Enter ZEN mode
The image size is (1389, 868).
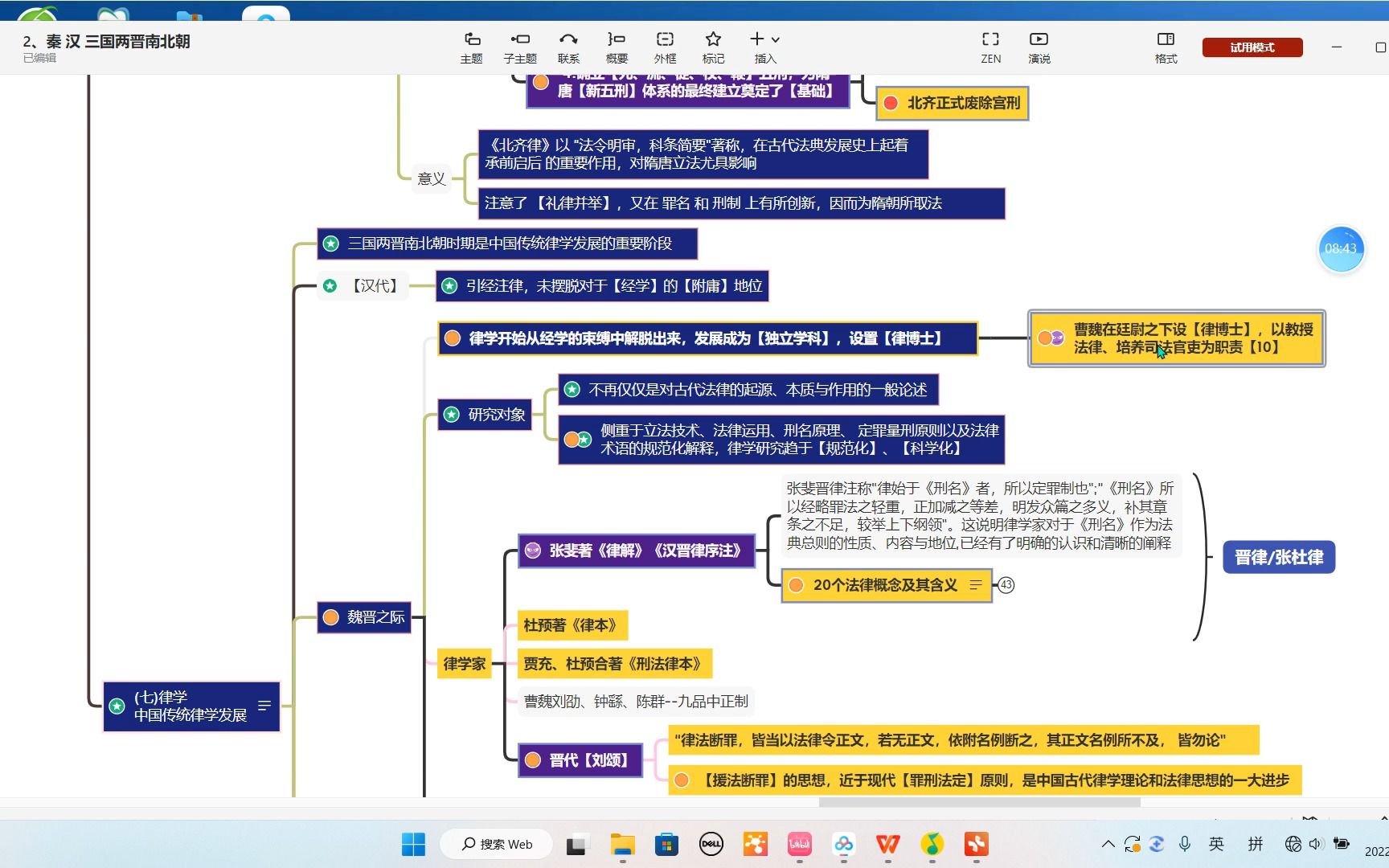point(991,47)
